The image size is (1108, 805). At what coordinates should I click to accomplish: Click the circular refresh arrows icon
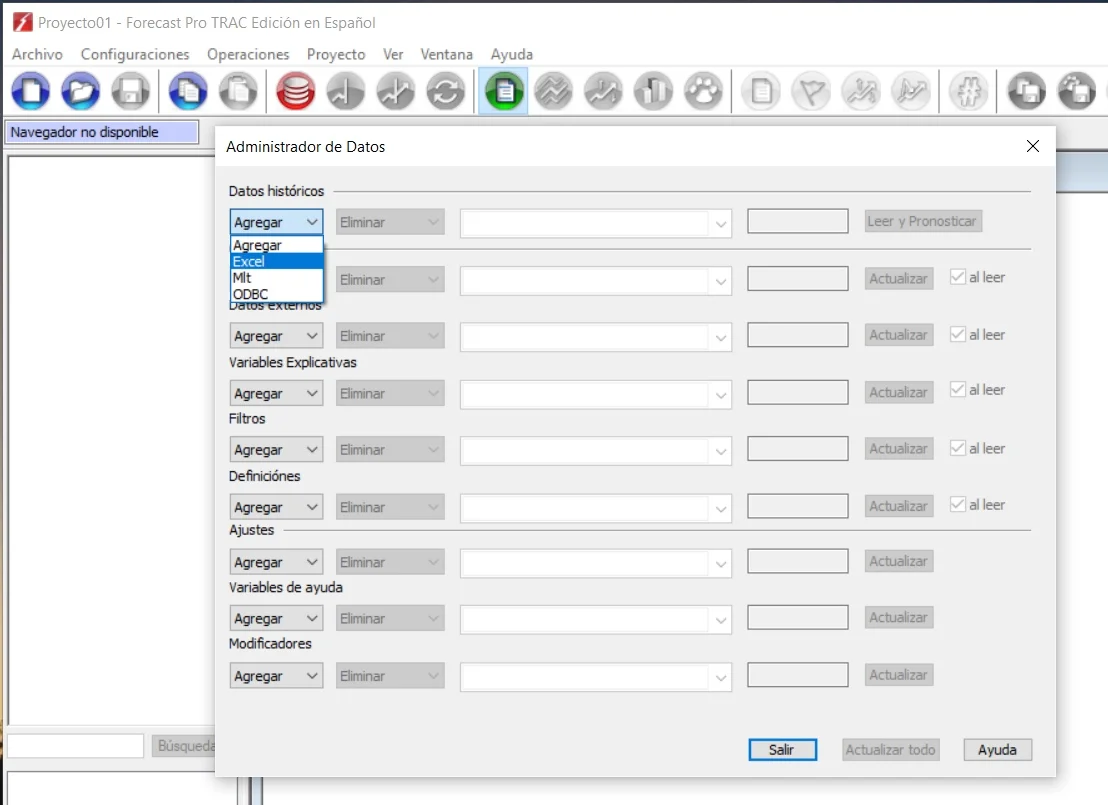click(445, 91)
